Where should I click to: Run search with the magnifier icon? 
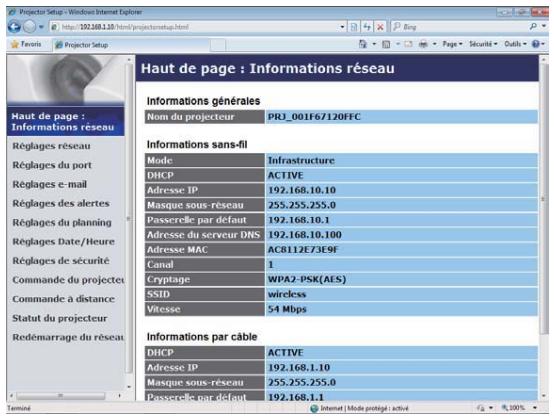[534, 26]
